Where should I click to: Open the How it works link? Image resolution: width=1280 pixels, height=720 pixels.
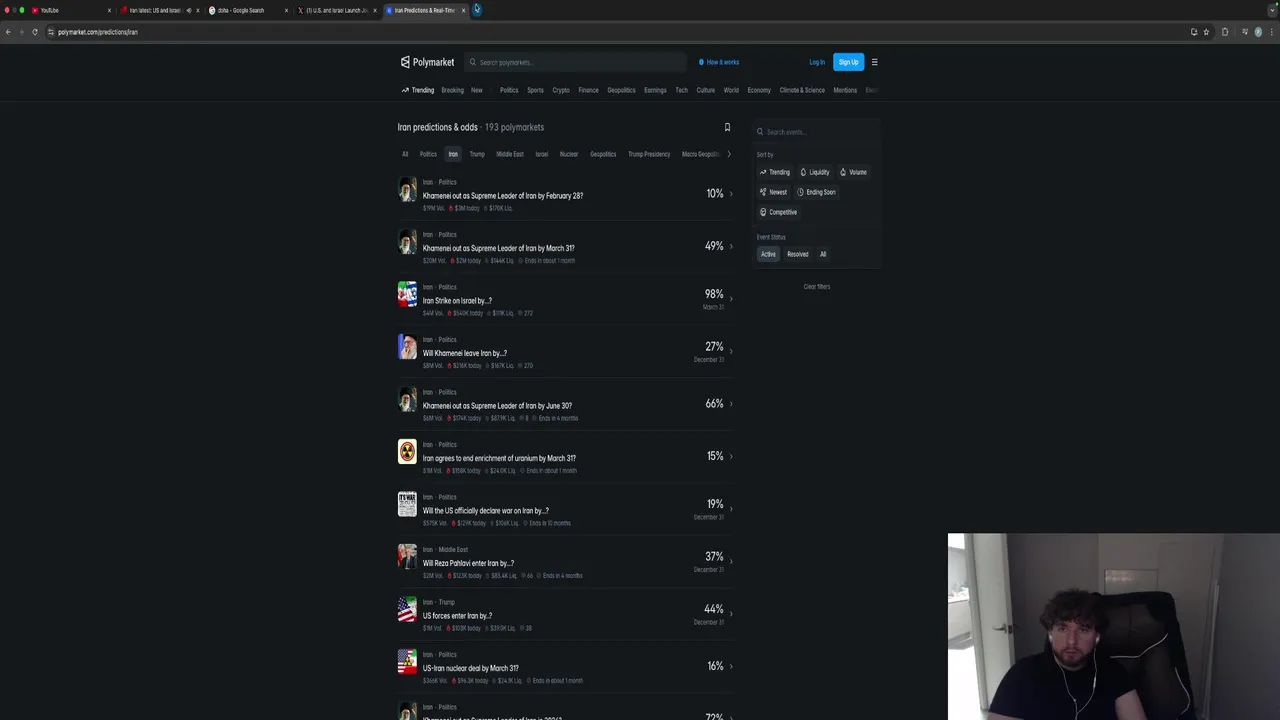[719, 62]
